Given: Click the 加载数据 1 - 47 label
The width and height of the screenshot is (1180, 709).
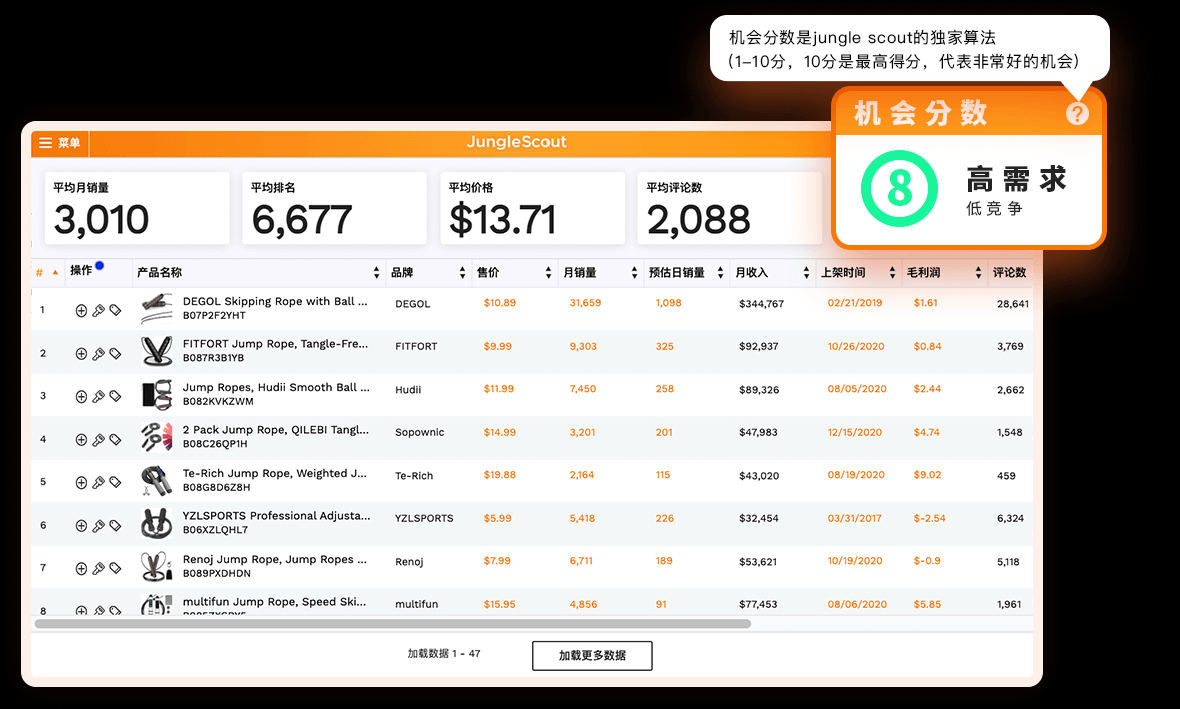Looking at the screenshot, I should 444,653.
